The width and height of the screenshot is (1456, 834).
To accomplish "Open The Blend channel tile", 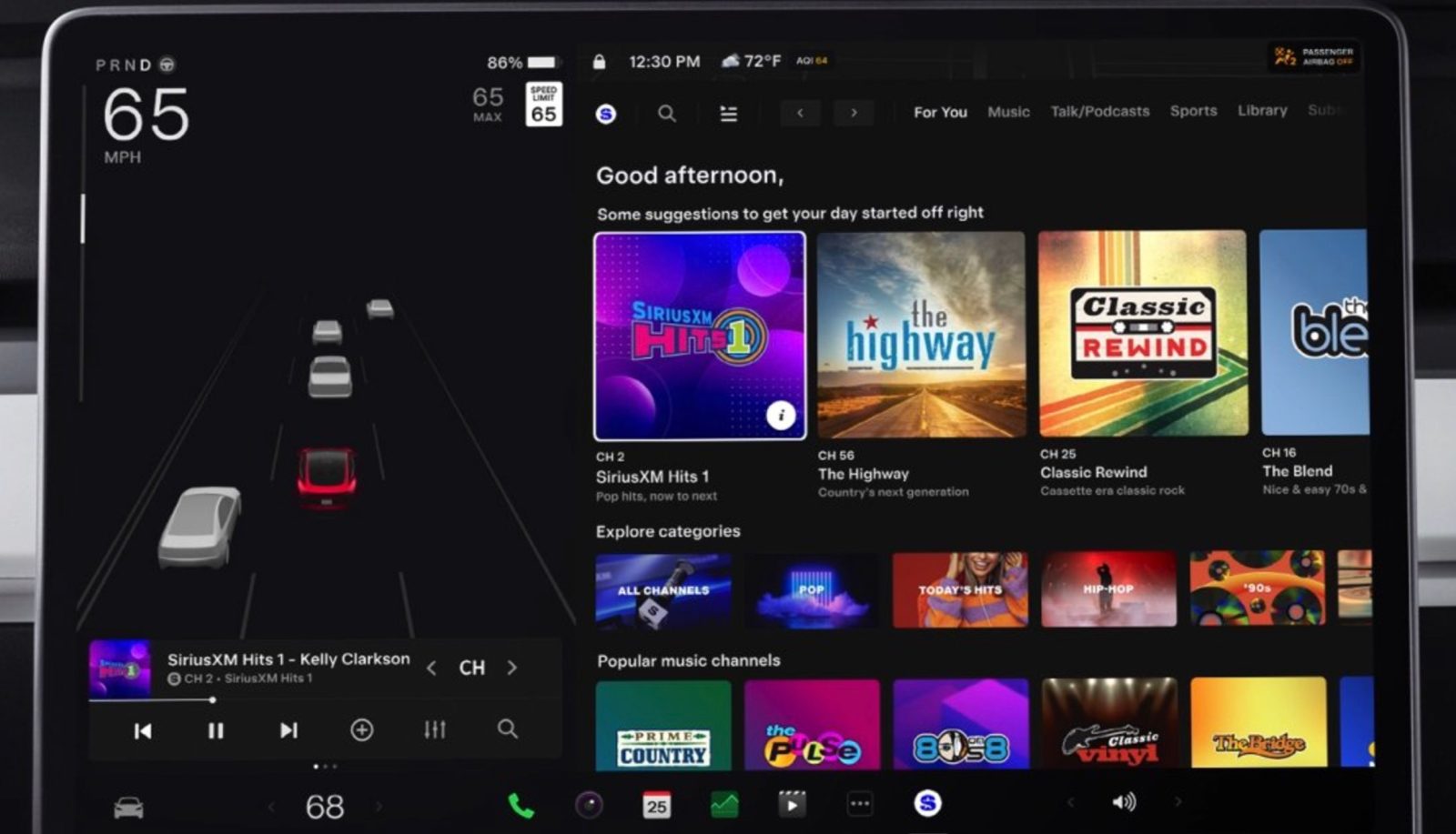I will (x=1314, y=332).
